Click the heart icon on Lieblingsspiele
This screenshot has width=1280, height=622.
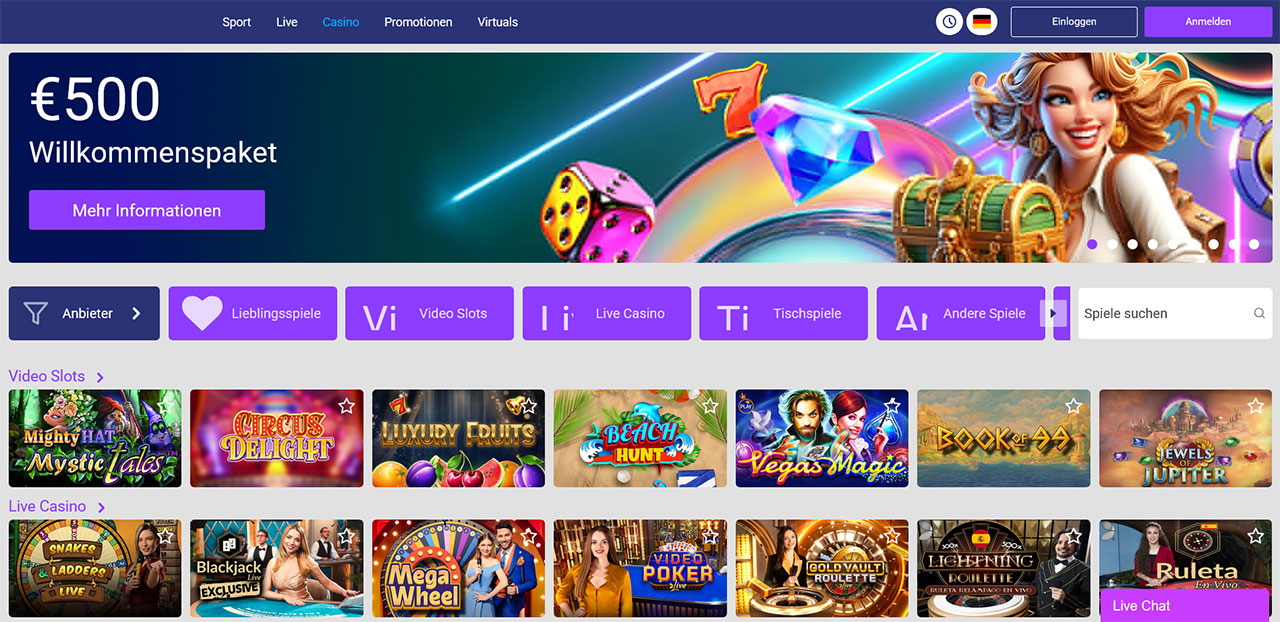(202, 313)
